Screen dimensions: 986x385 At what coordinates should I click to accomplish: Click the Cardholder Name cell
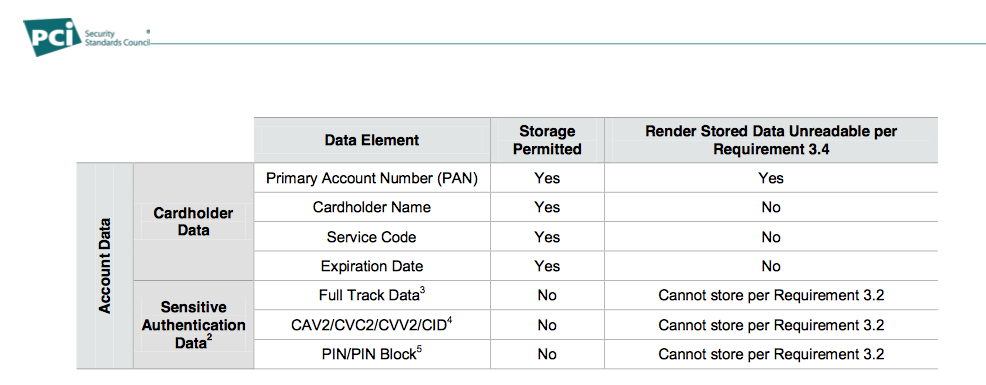click(372, 207)
